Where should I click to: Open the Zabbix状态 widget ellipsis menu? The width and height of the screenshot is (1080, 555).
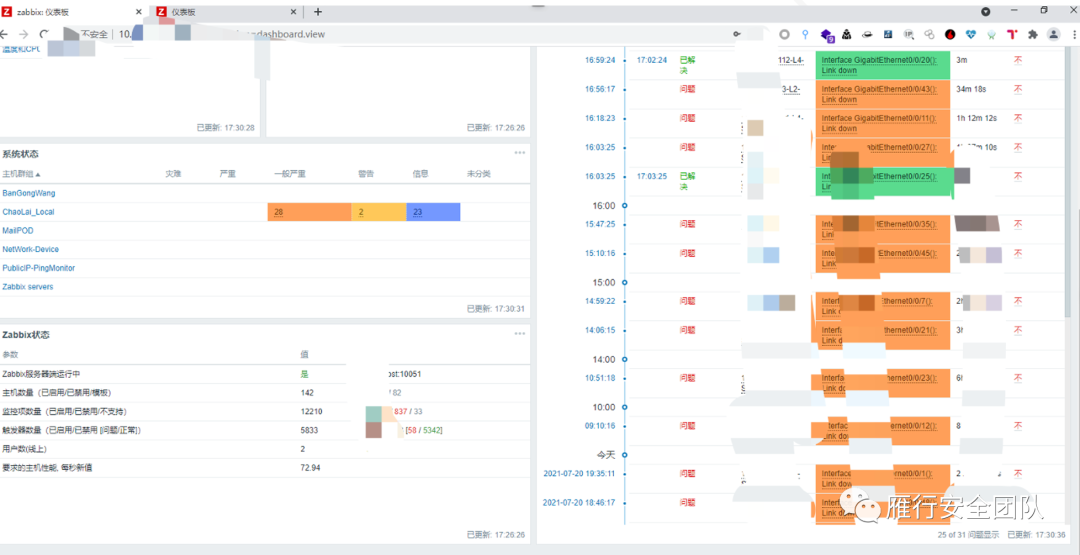coord(519,334)
